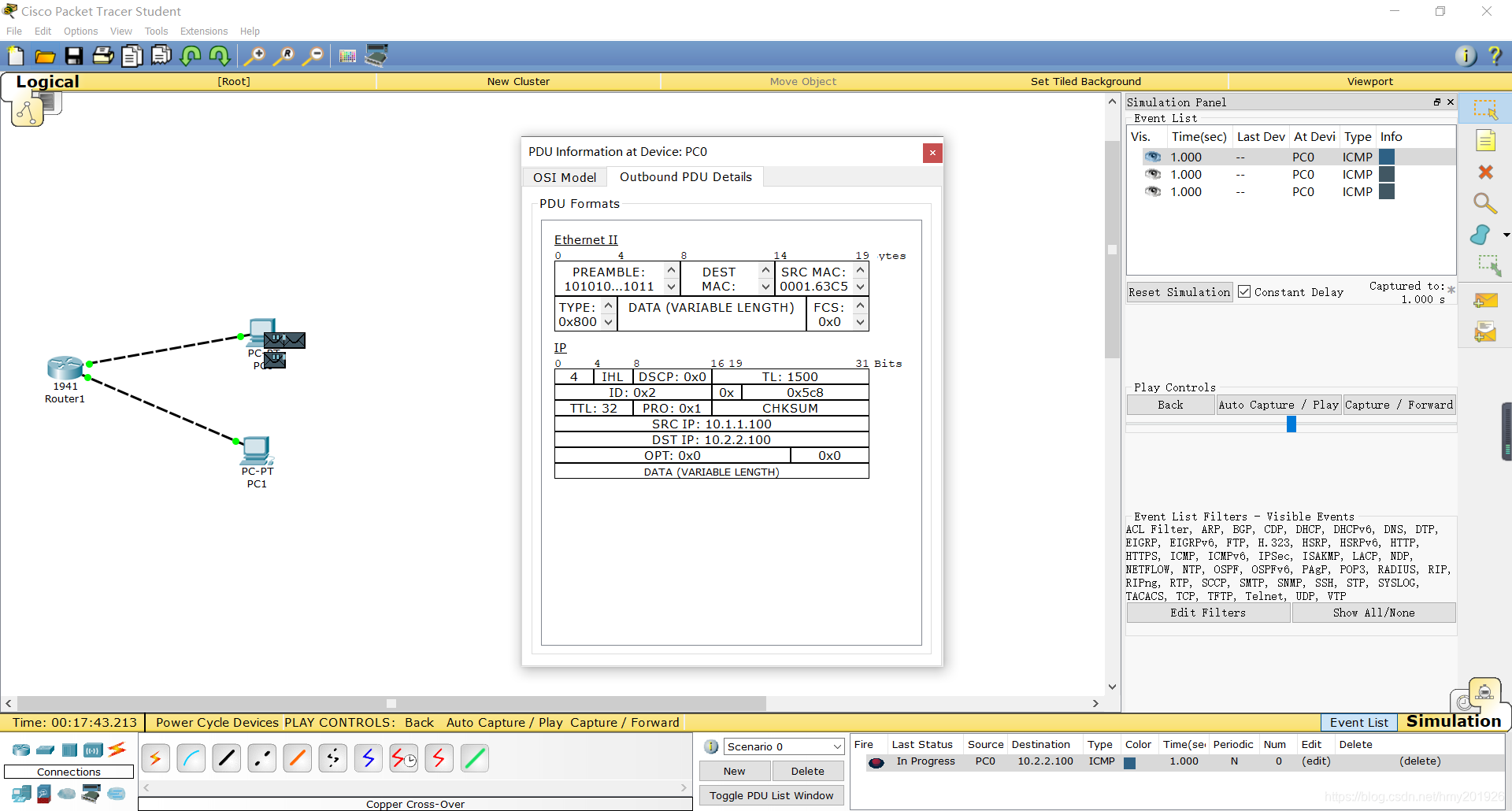The width and height of the screenshot is (1512, 811).
Task: Click Auto Capture / Play in the panel
Action: [x=1278, y=405]
